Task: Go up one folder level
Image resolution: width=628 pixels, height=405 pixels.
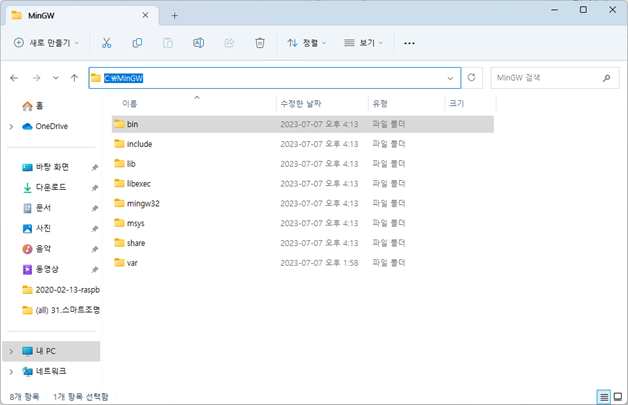Action: (x=74, y=78)
